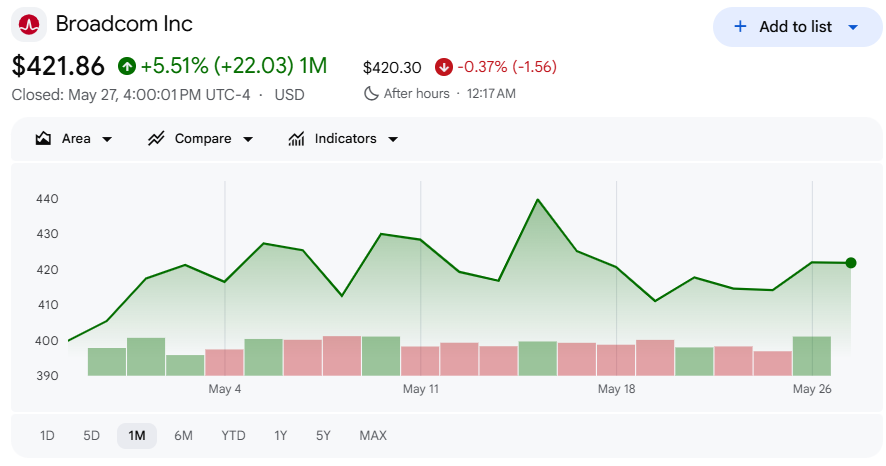The width and height of the screenshot is (886, 466).
Task: Click the red down-arrow after-hours icon
Action: point(444,67)
